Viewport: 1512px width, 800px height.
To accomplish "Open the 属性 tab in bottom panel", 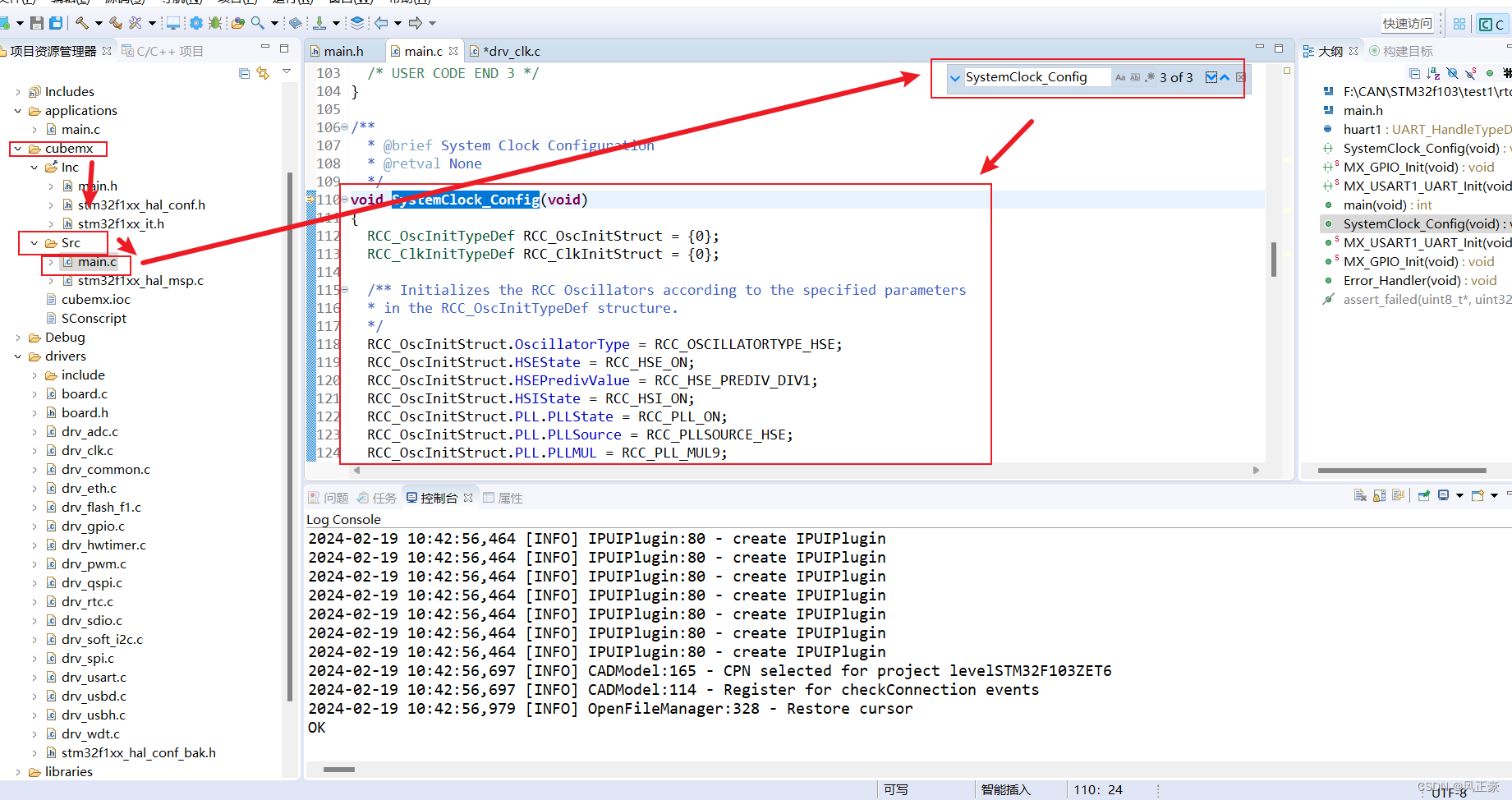I will tap(503, 498).
